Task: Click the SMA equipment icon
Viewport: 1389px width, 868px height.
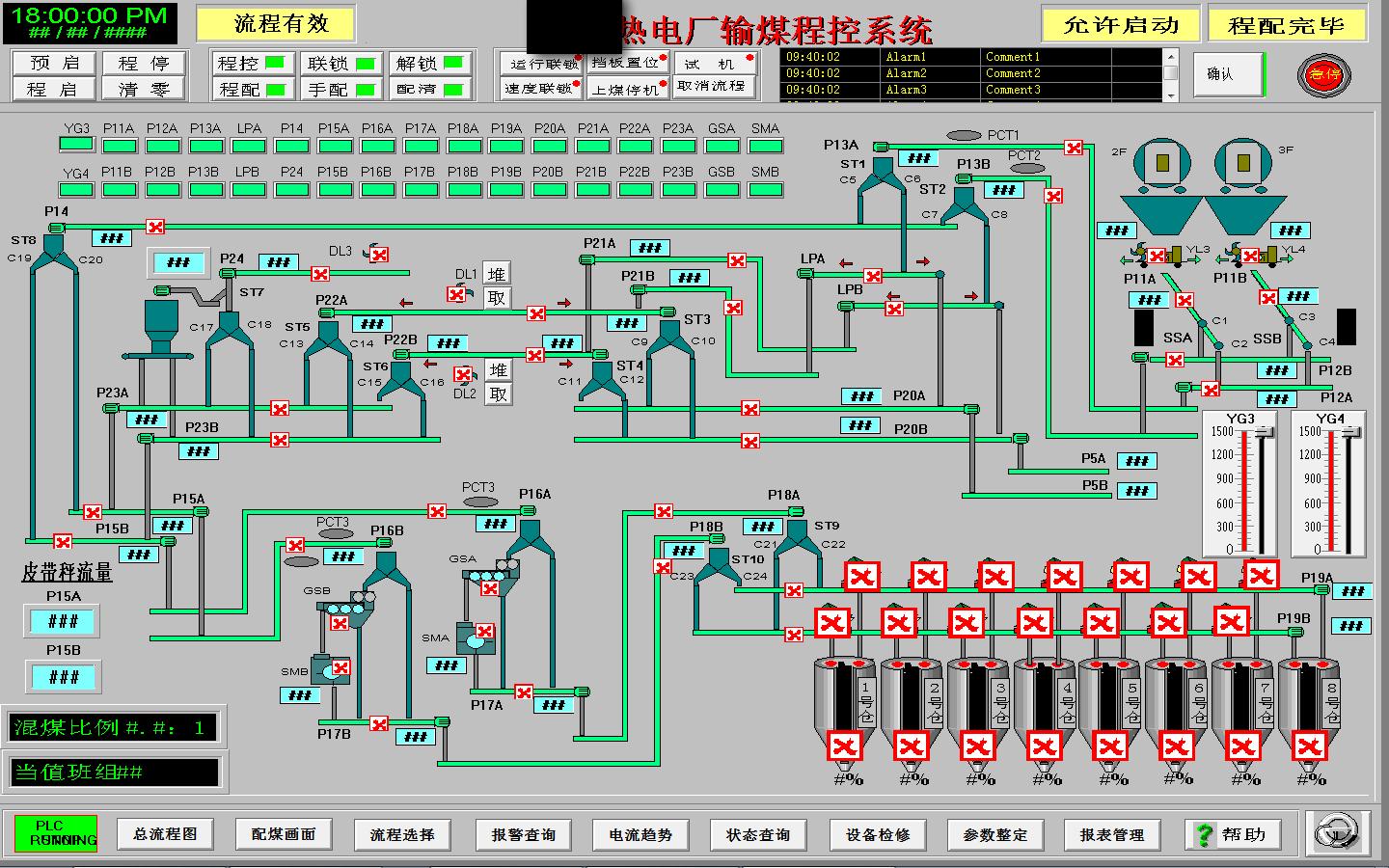Action: pos(474,638)
